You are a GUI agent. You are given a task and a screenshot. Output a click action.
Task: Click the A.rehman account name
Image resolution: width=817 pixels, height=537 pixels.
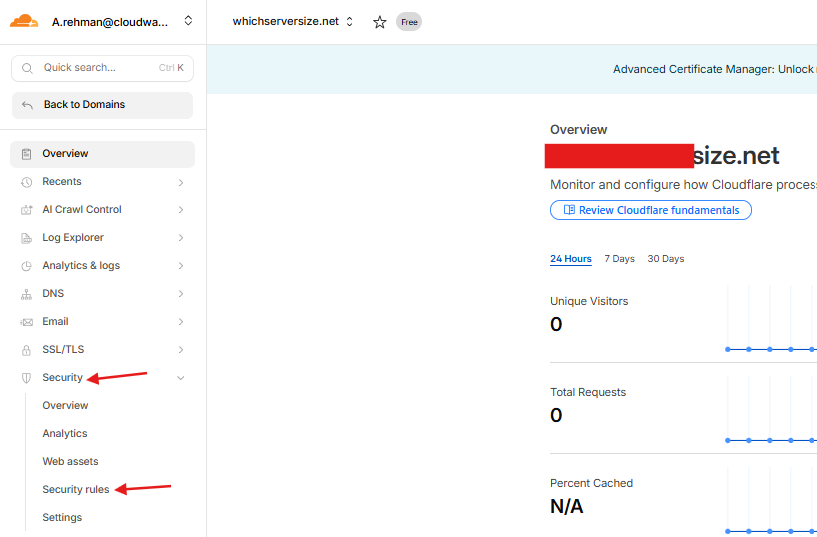coord(110,22)
